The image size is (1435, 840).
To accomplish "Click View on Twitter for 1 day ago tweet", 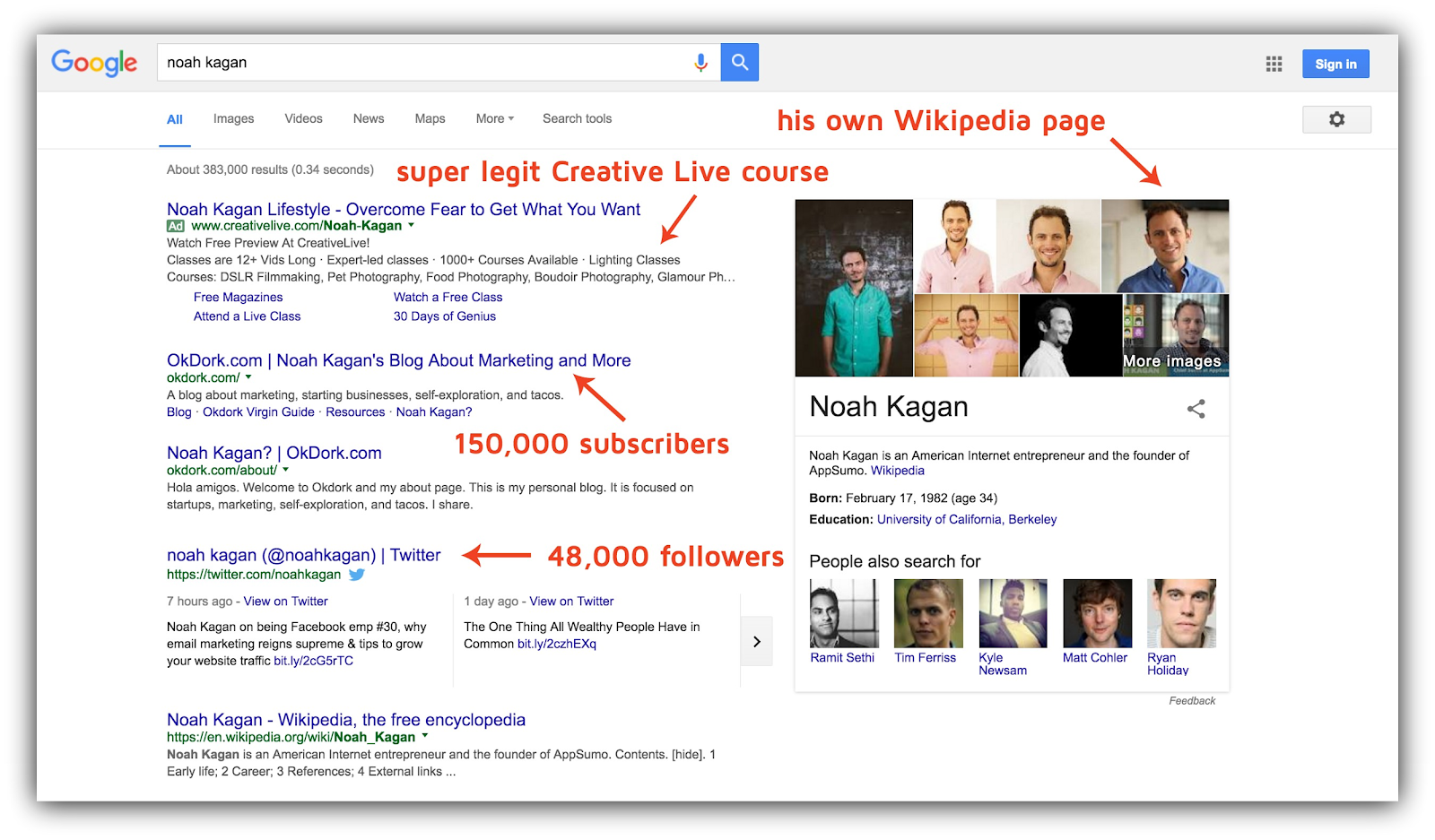I will [x=571, y=601].
